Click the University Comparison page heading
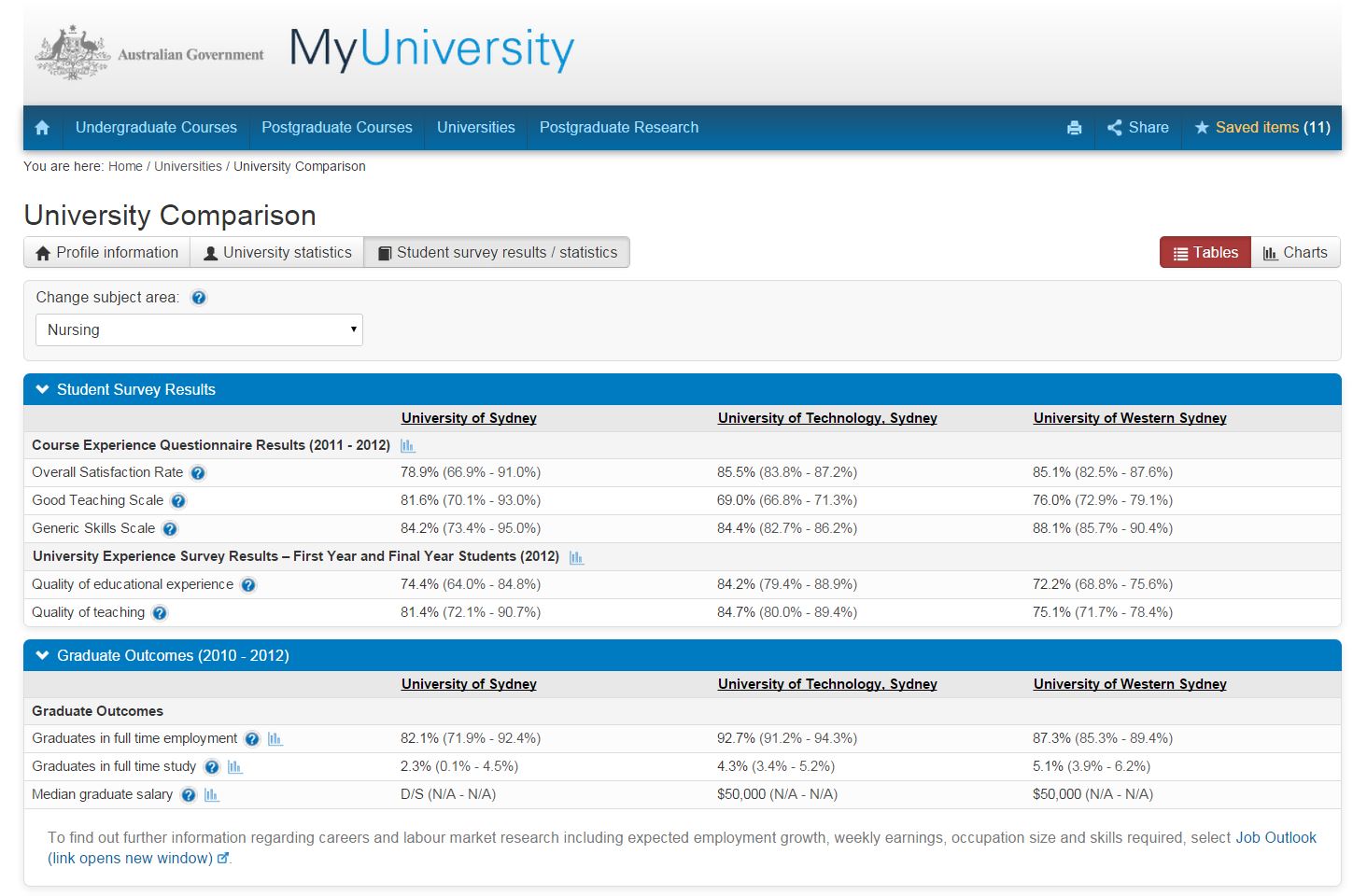This screenshot has width=1367, height=896. (x=170, y=216)
